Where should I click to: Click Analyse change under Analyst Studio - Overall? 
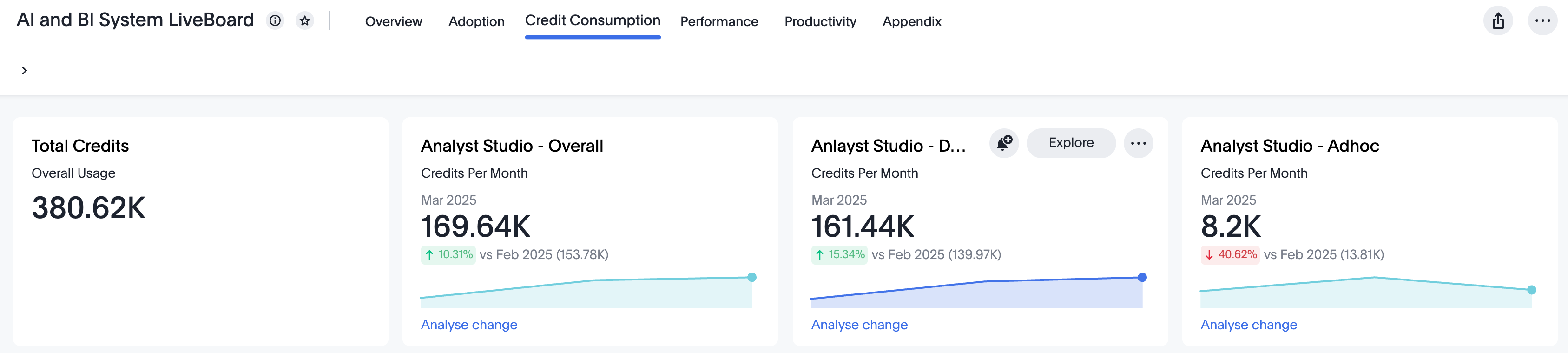pyautogui.click(x=469, y=325)
